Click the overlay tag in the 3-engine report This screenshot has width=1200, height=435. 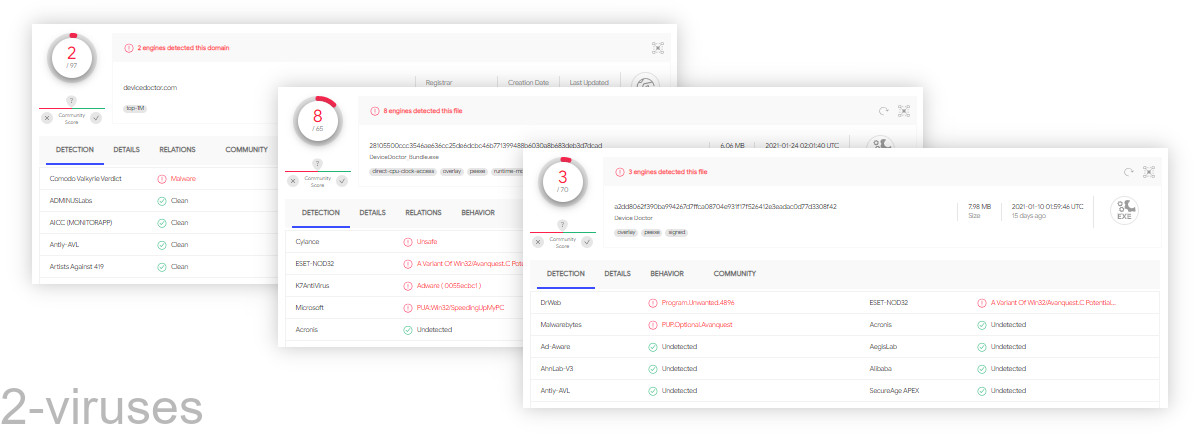click(627, 232)
